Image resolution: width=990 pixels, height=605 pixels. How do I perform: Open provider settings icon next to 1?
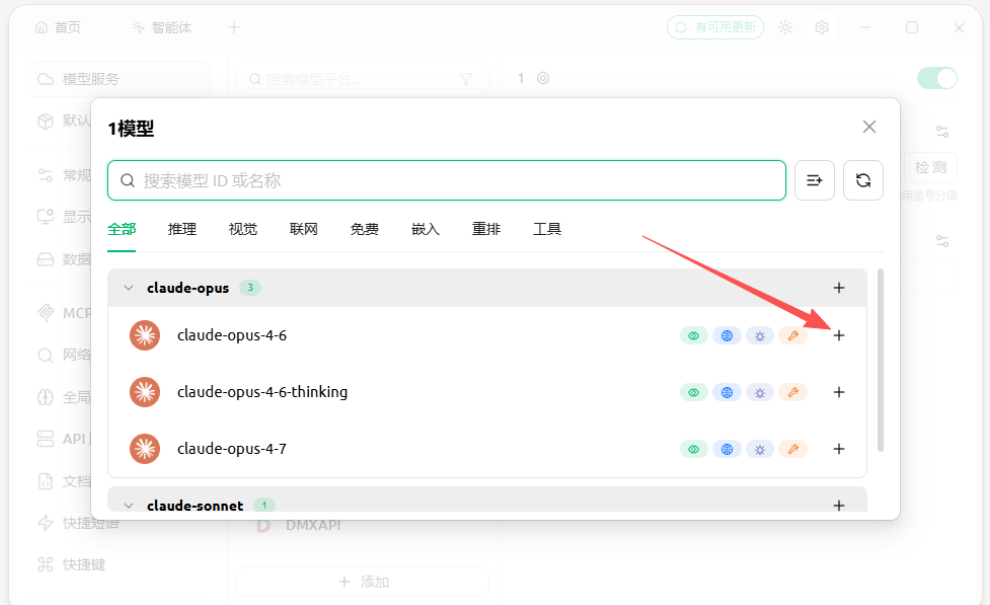point(543,78)
